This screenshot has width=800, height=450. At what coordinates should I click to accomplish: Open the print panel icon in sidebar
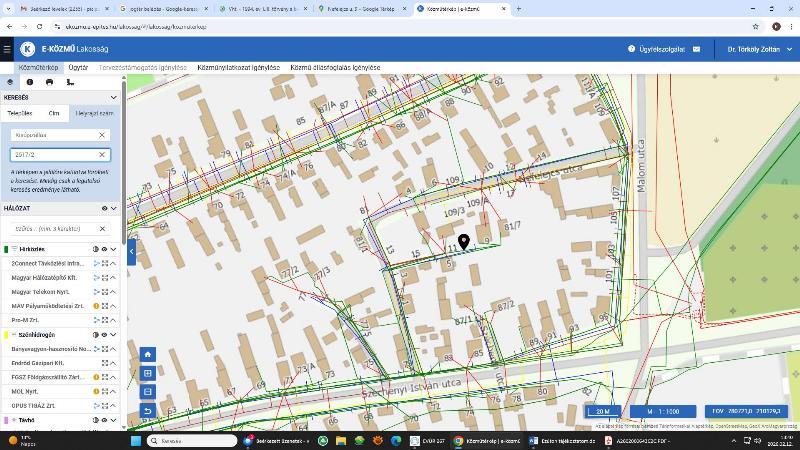[x=49, y=82]
